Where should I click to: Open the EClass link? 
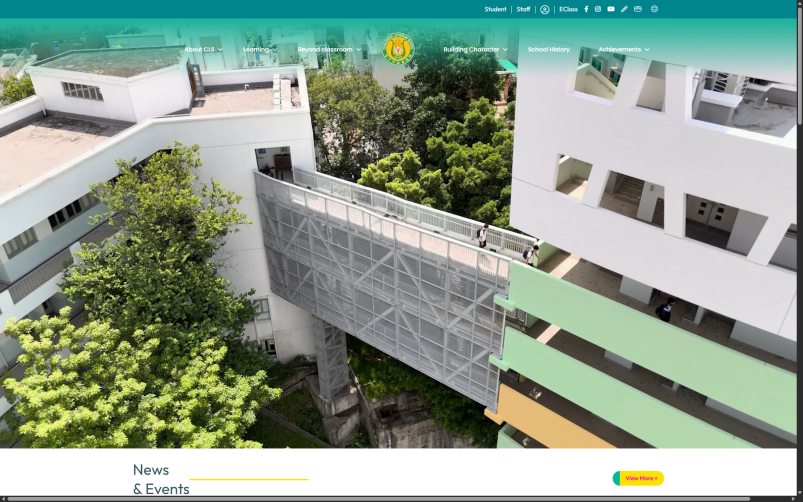[568, 9]
